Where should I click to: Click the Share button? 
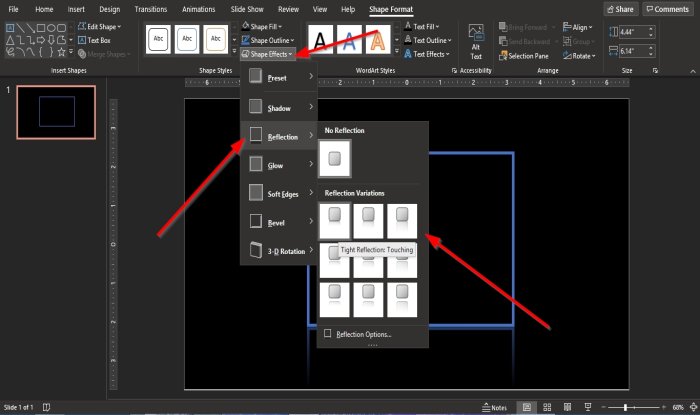point(621,9)
